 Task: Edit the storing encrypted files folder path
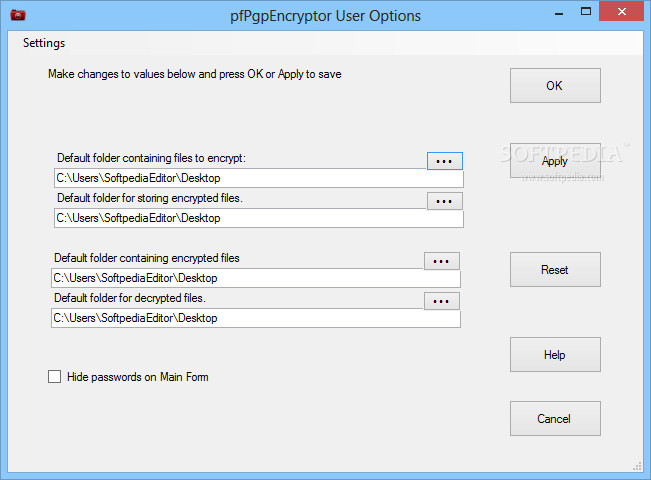click(x=259, y=218)
